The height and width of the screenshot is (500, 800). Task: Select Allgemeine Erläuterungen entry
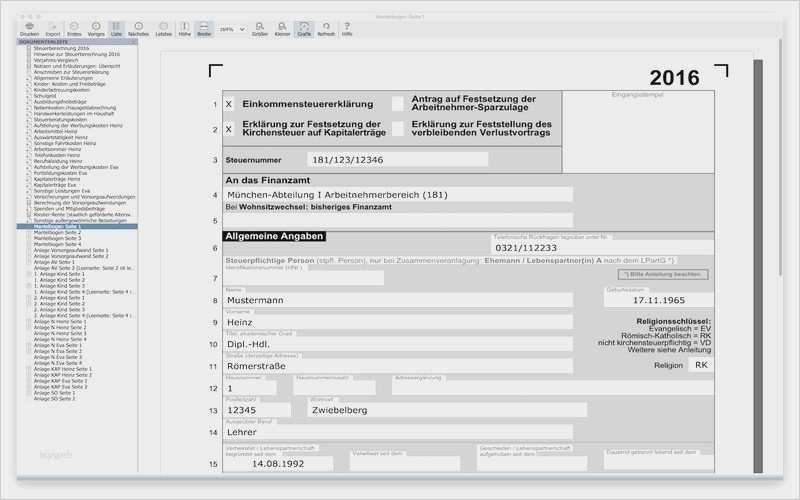(x=63, y=78)
